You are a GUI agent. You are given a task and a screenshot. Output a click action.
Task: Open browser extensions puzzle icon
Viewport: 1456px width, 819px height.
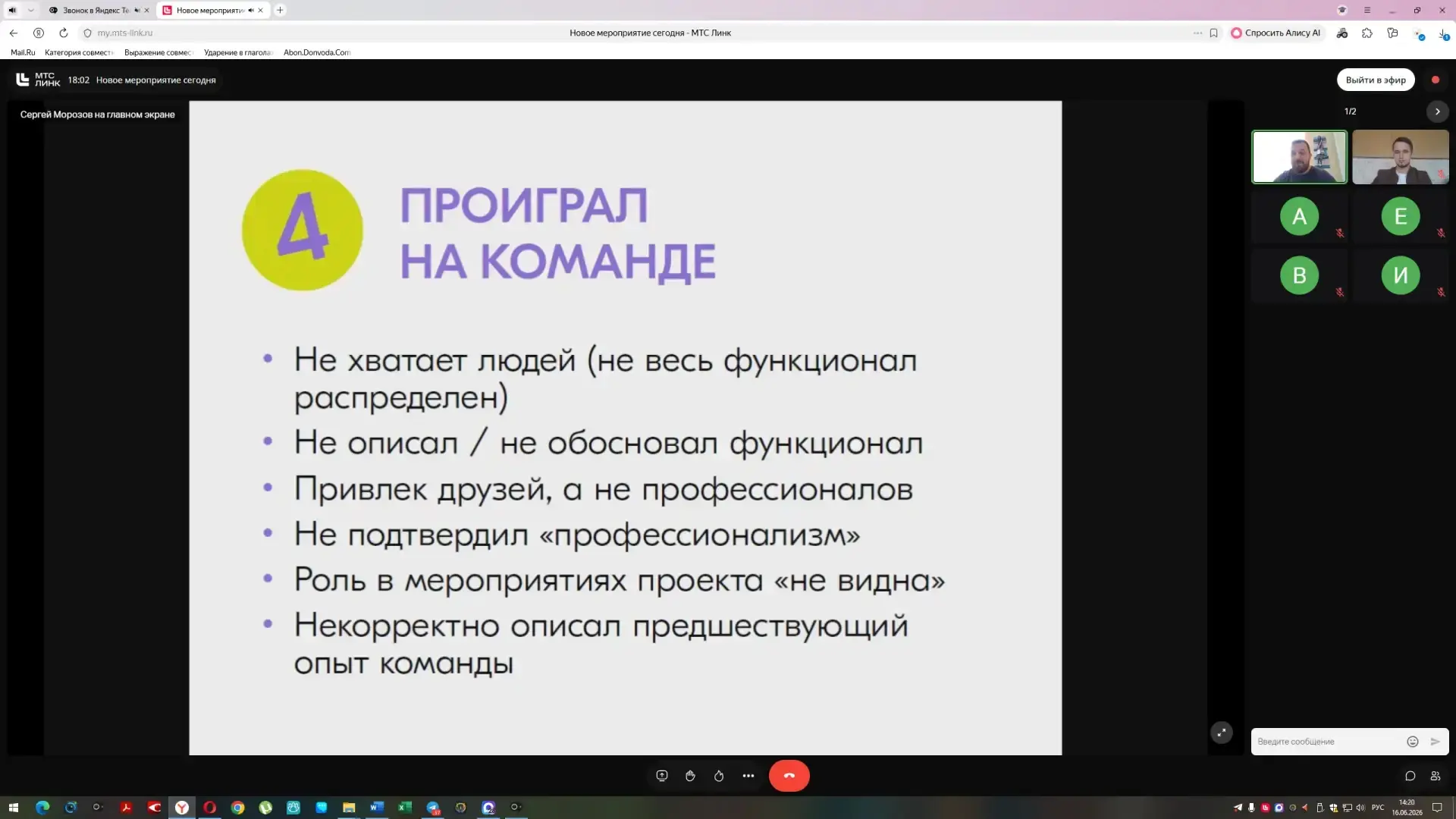point(1367,33)
